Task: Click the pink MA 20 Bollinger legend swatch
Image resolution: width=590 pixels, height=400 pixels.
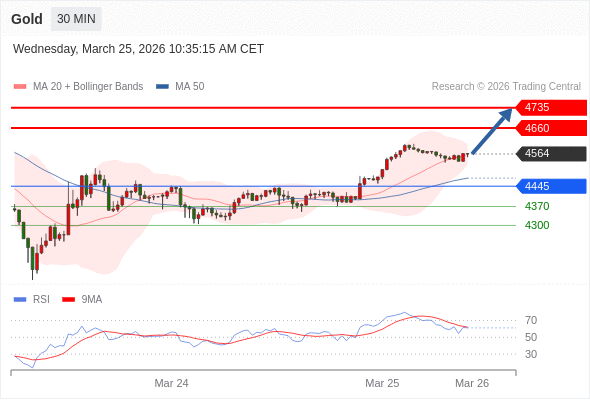Action: 20,87
